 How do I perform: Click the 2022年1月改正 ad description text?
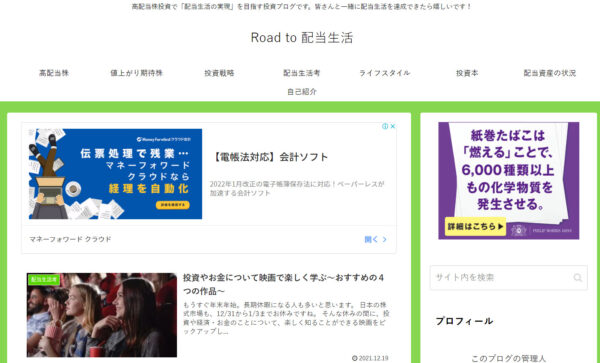coord(297,189)
